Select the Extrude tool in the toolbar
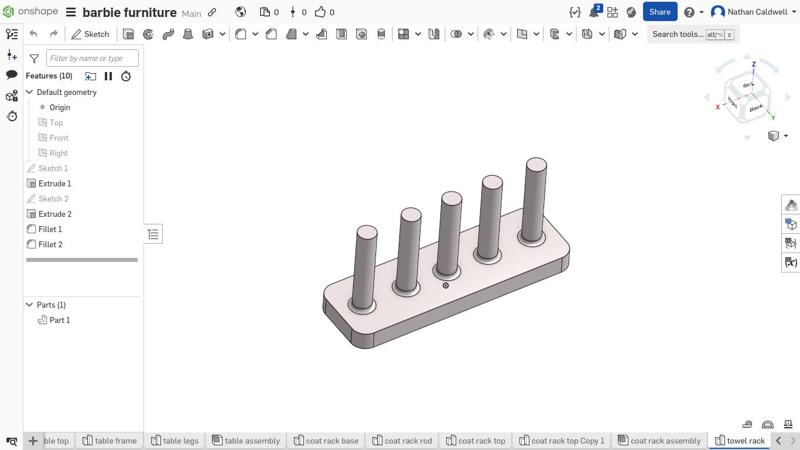Viewport: 800px width, 450px height. pyautogui.click(x=129, y=34)
